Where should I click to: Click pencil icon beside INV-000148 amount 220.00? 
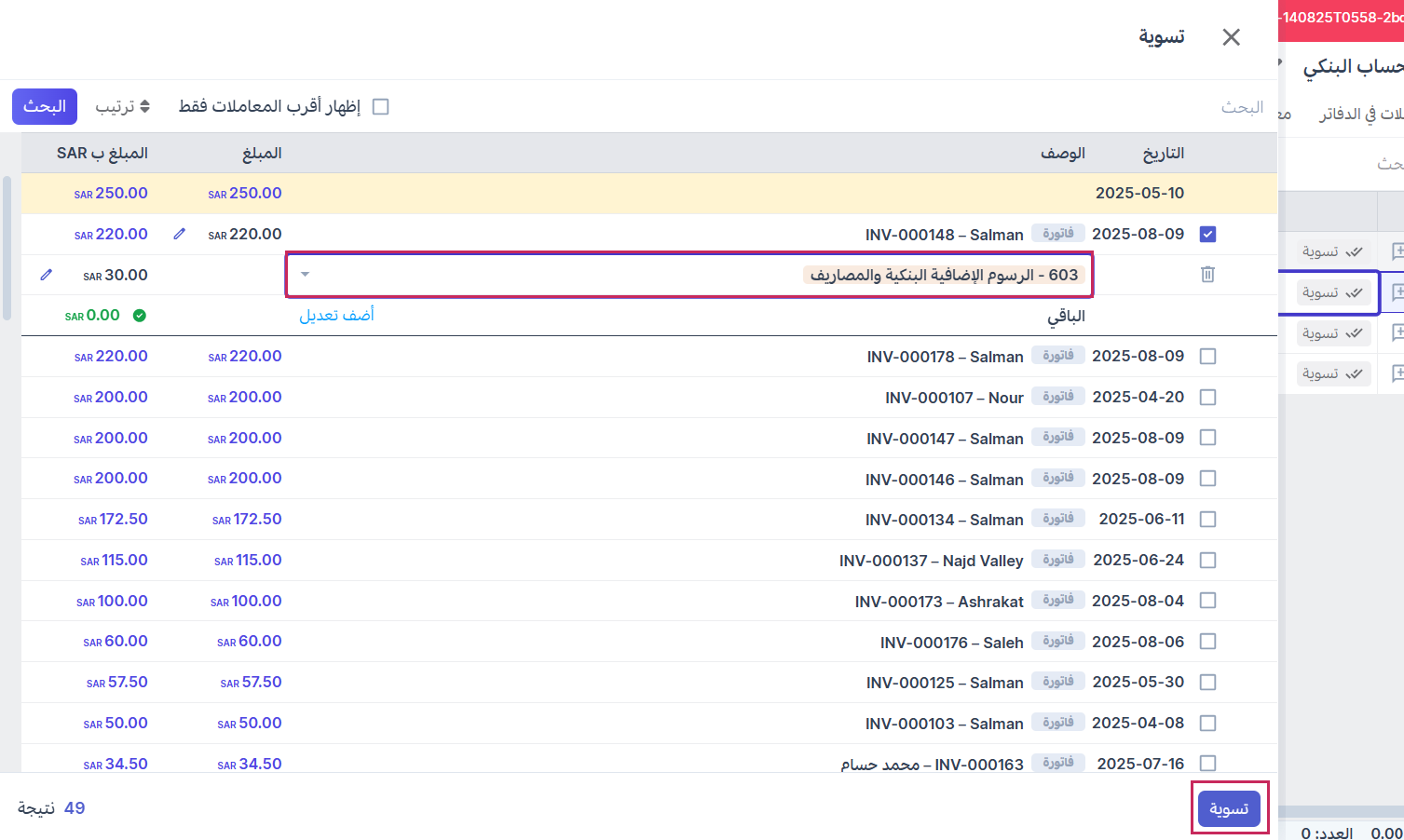point(180,235)
